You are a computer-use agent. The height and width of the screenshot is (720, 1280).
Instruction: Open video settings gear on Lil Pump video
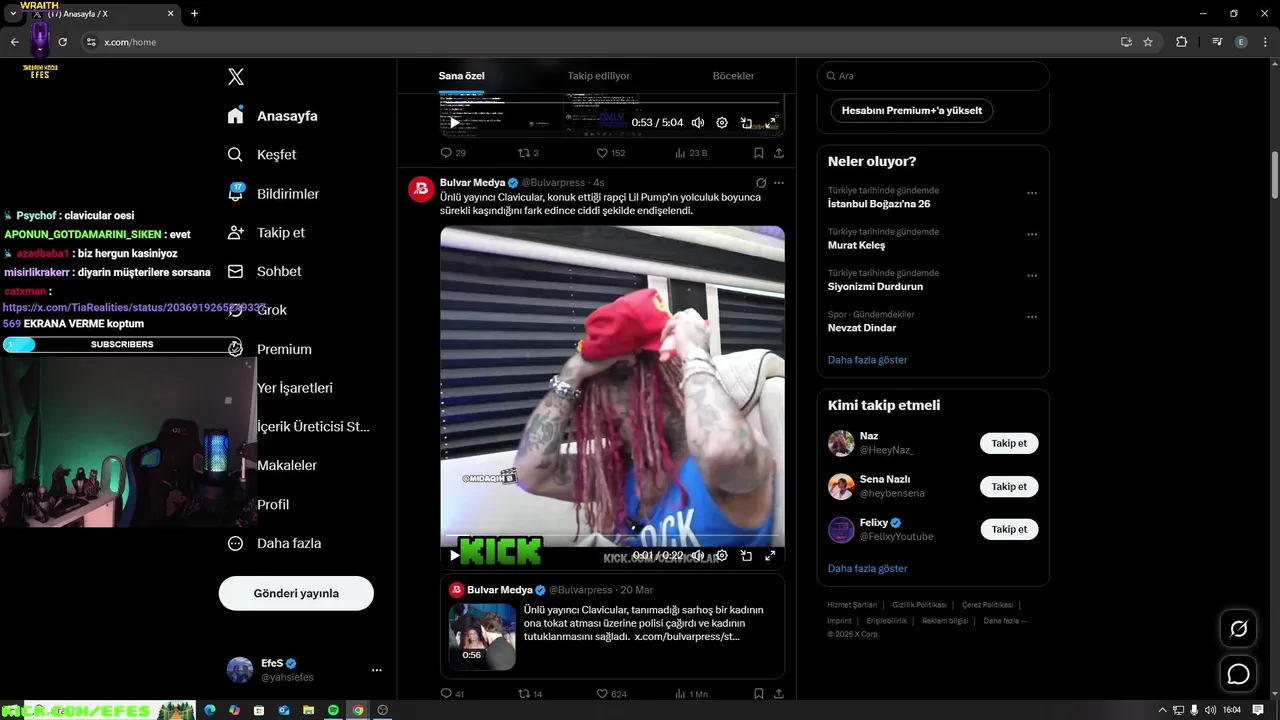[722, 556]
